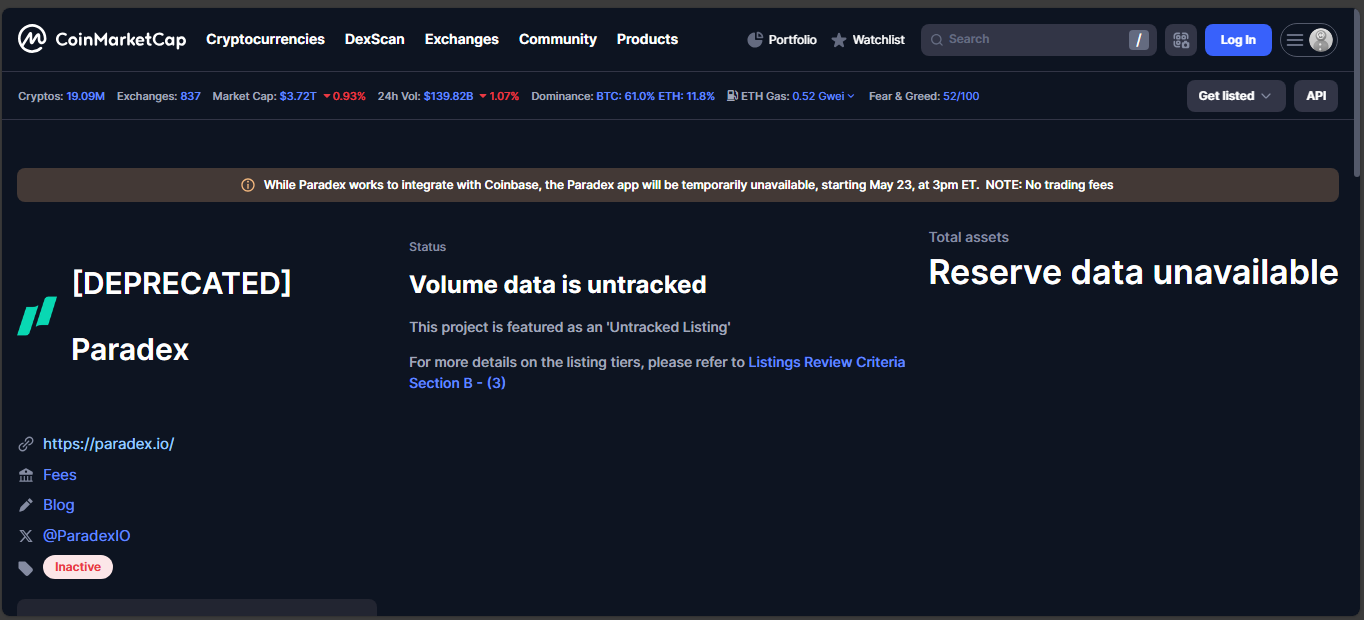Open the Portfolio page
Image resolution: width=1364 pixels, height=620 pixels.
tap(782, 40)
